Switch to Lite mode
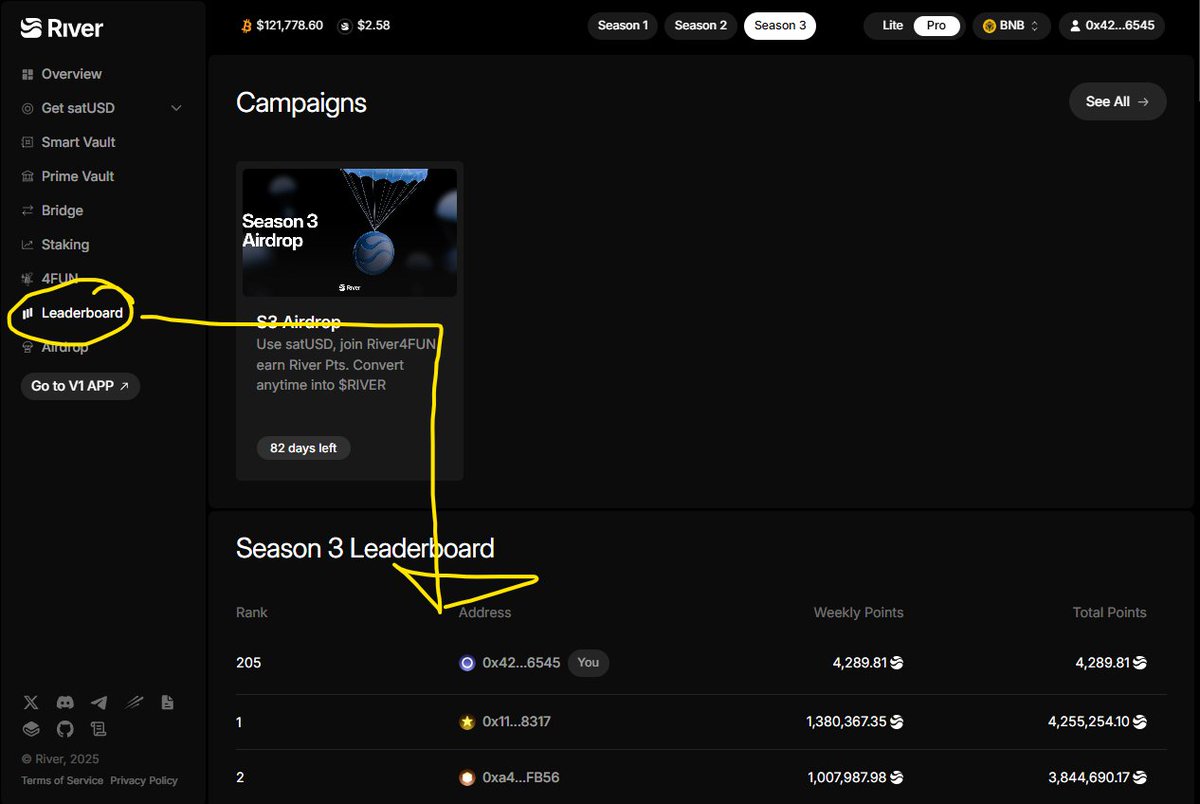Image resolution: width=1200 pixels, height=804 pixels. (892, 26)
